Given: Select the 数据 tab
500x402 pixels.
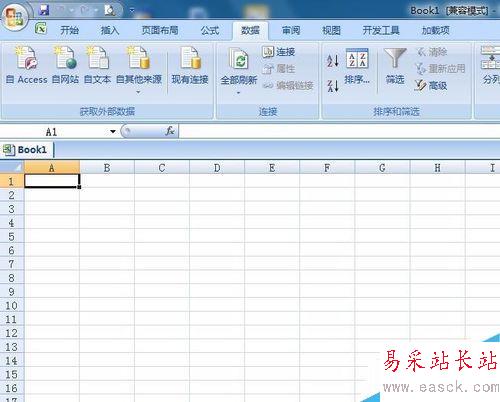Looking at the screenshot, I should [x=250, y=30].
